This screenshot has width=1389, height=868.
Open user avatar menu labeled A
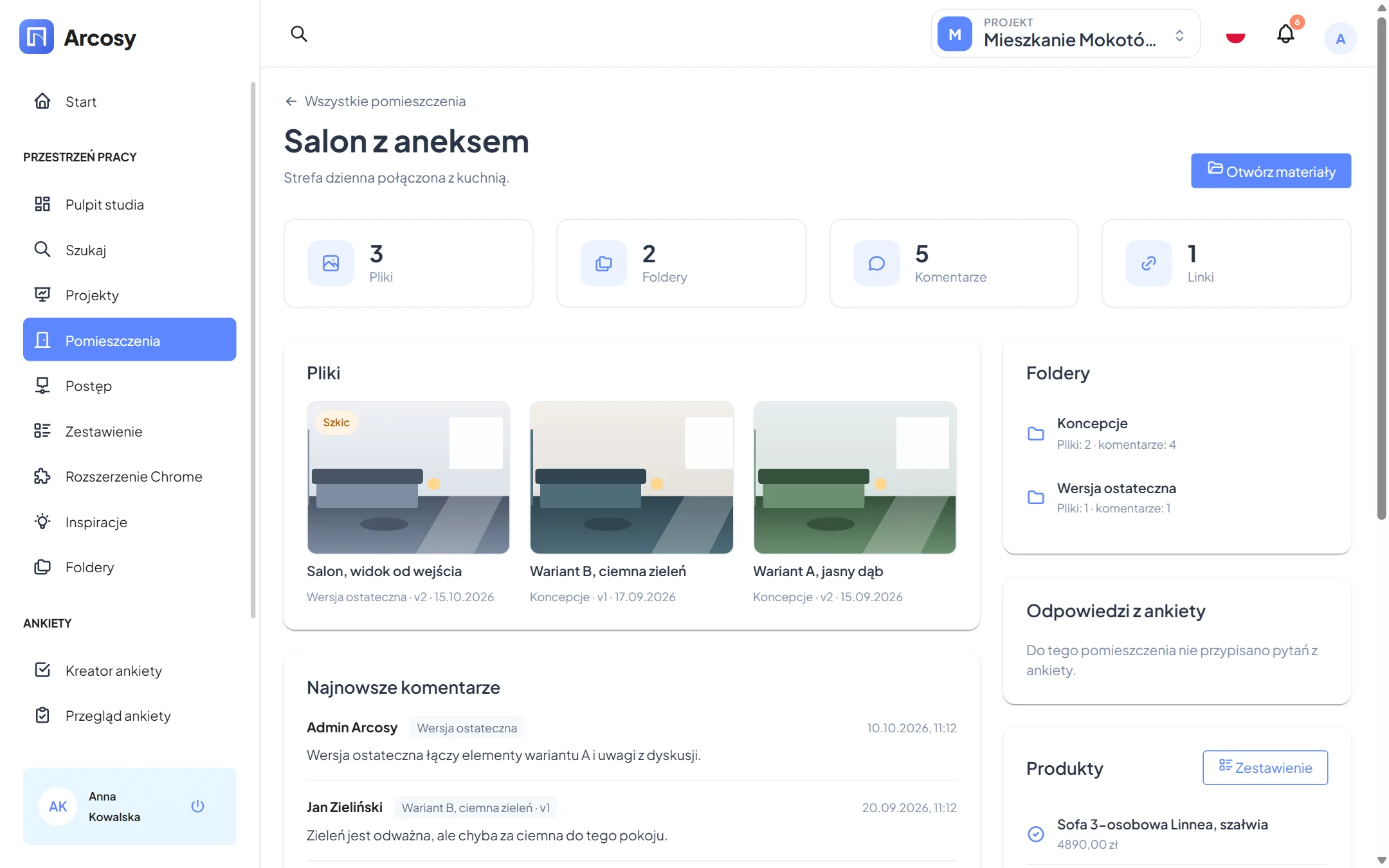pos(1340,39)
